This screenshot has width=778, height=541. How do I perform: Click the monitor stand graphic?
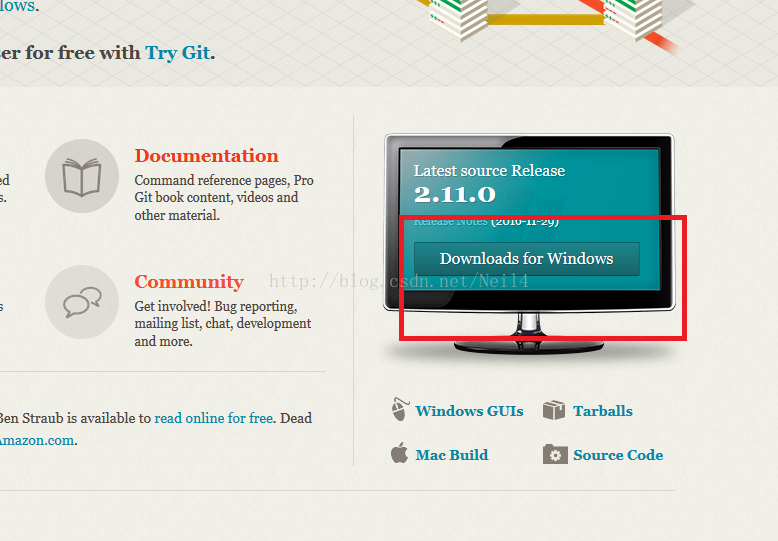pyautogui.click(x=529, y=333)
